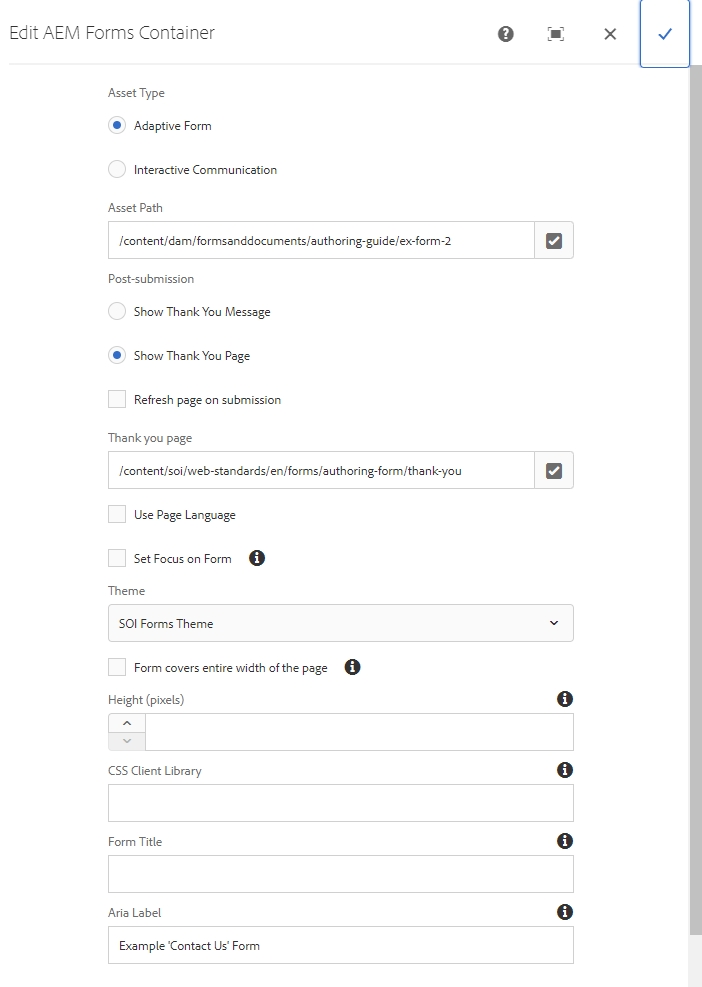The width and height of the screenshot is (702, 987).
Task: Open the path browser beside Asset Path
Action: (x=554, y=240)
